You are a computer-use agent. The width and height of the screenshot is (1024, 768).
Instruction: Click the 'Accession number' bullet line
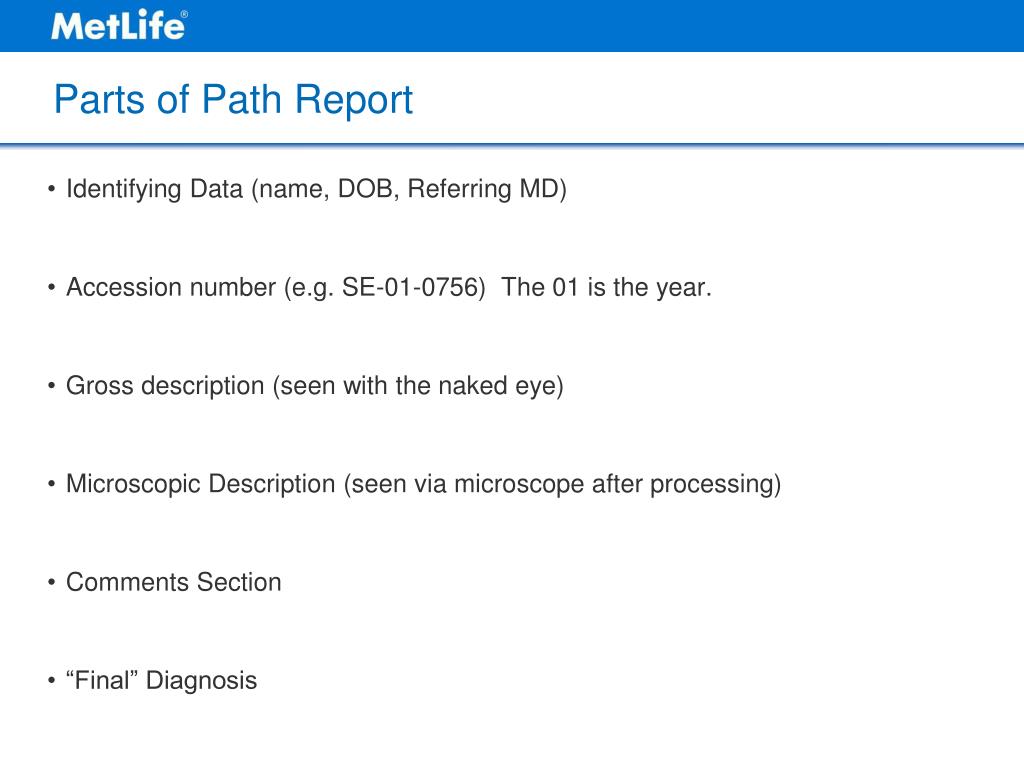click(389, 287)
